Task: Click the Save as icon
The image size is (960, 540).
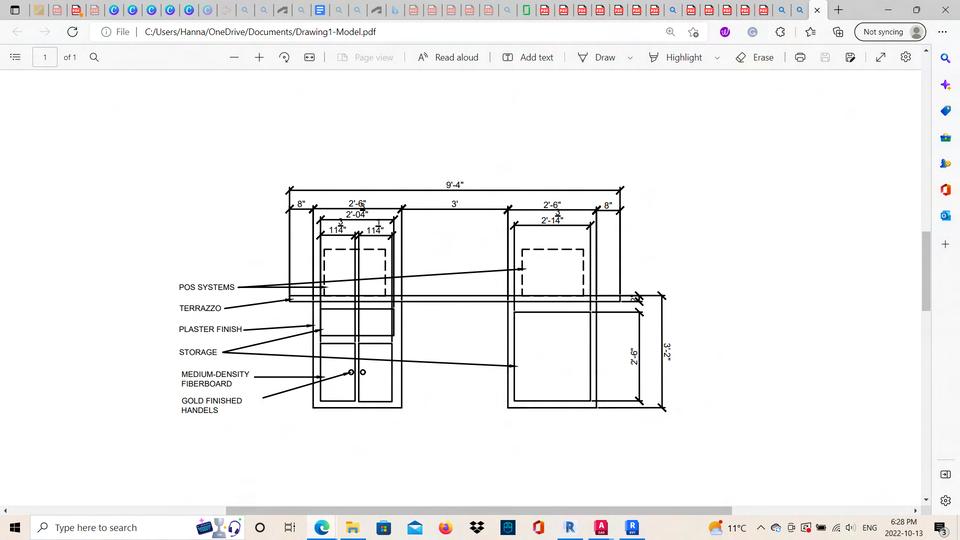Action: (x=850, y=57)
